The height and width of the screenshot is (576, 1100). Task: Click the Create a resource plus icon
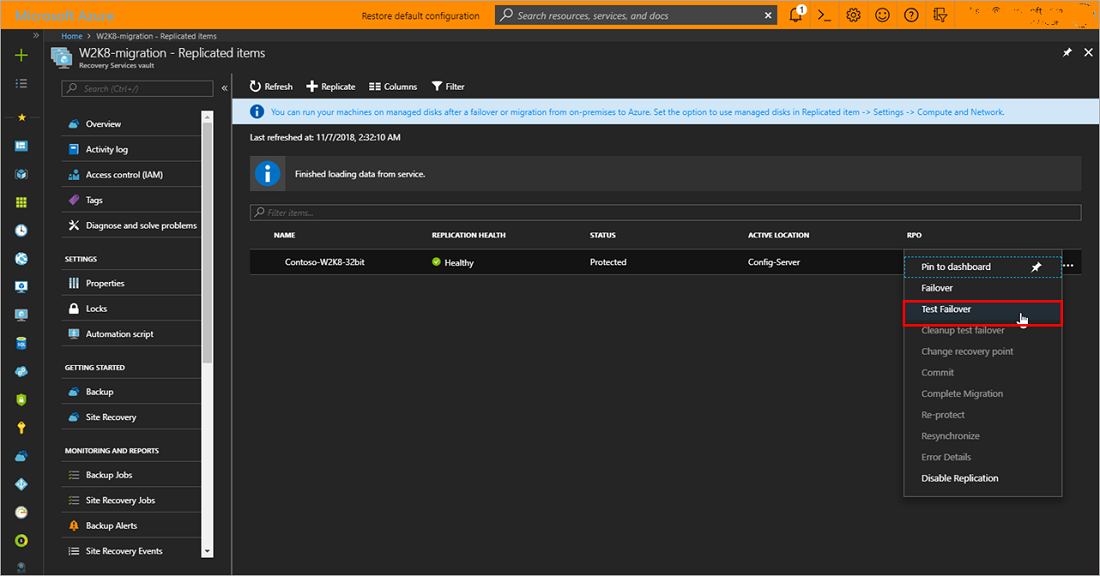(20, 55)
